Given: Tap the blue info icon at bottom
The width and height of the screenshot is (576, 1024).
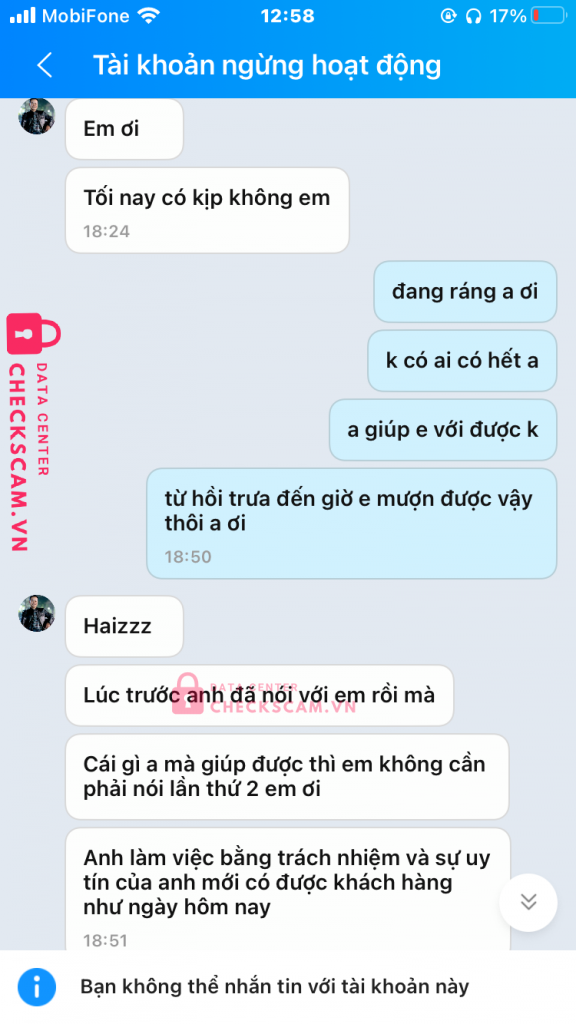Looking at the screenshot, I should click(37, 986).
